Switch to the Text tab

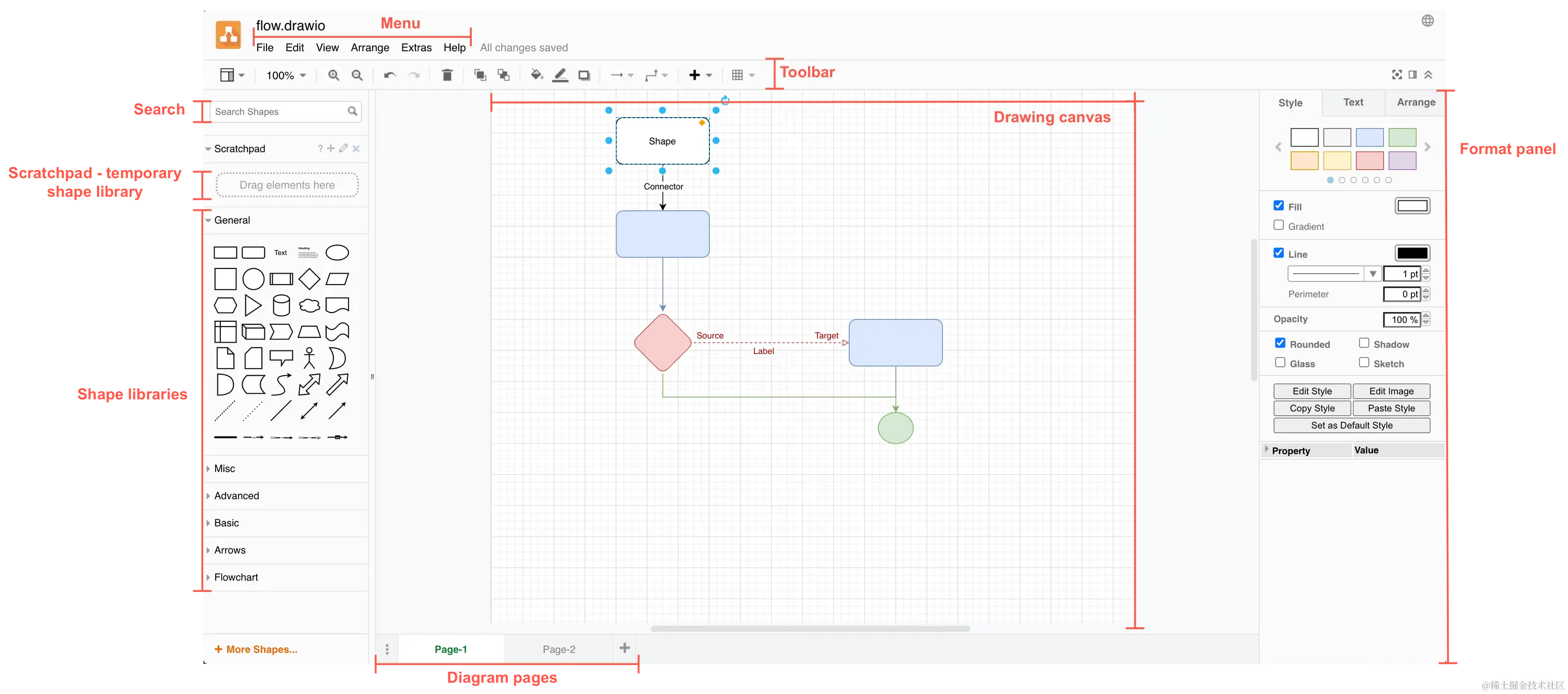point(1353,102)
